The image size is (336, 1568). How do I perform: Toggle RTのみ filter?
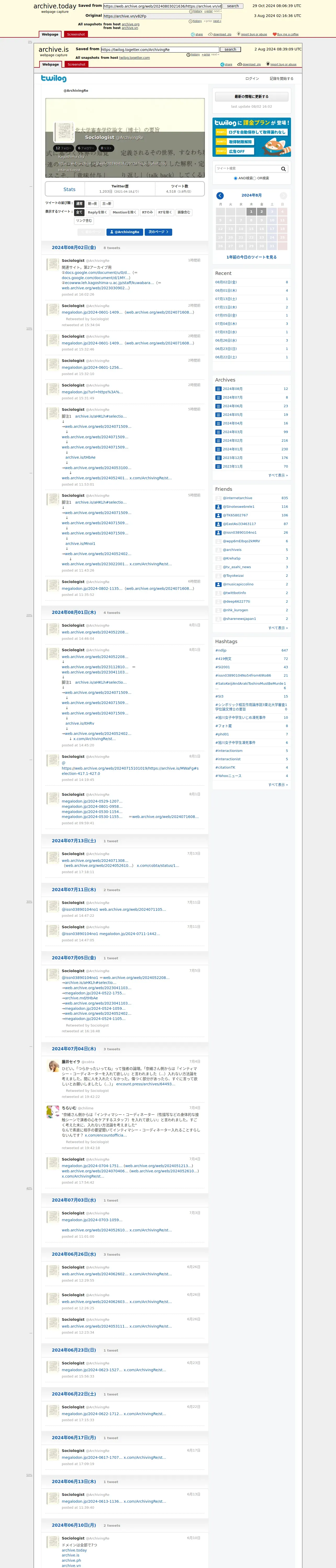(x=147, y=212)
